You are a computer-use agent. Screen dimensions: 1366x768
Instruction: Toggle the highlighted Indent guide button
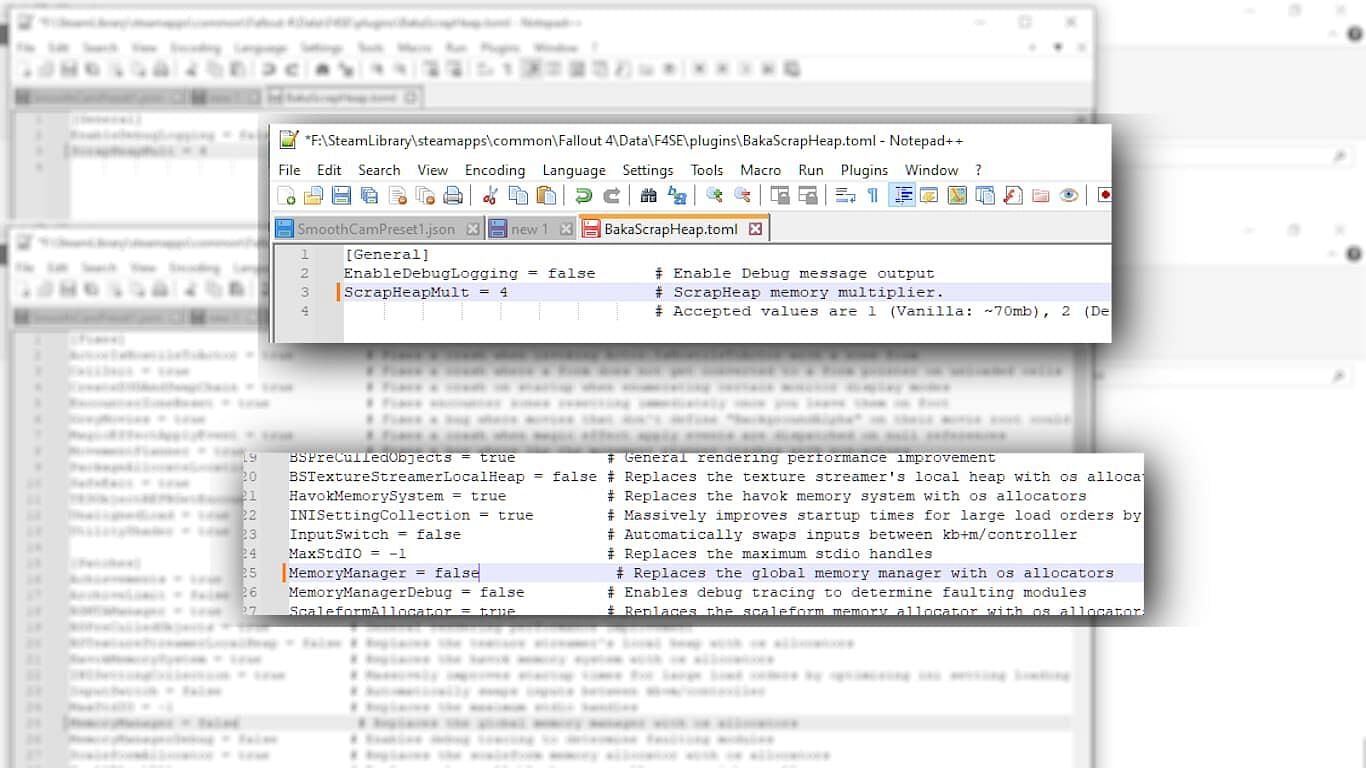pos(902,195)
